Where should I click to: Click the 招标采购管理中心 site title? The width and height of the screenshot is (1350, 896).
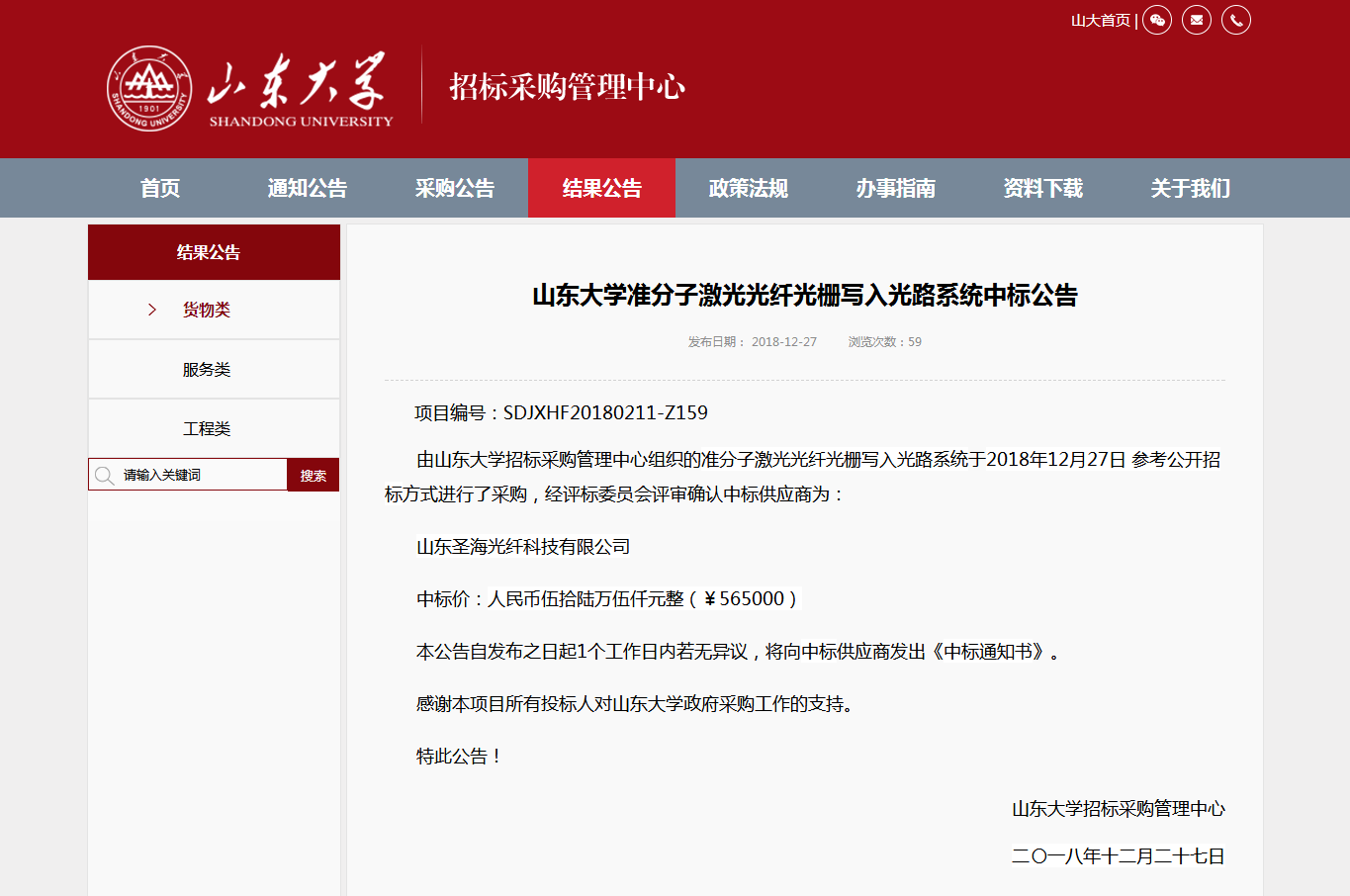pos(567,87)
